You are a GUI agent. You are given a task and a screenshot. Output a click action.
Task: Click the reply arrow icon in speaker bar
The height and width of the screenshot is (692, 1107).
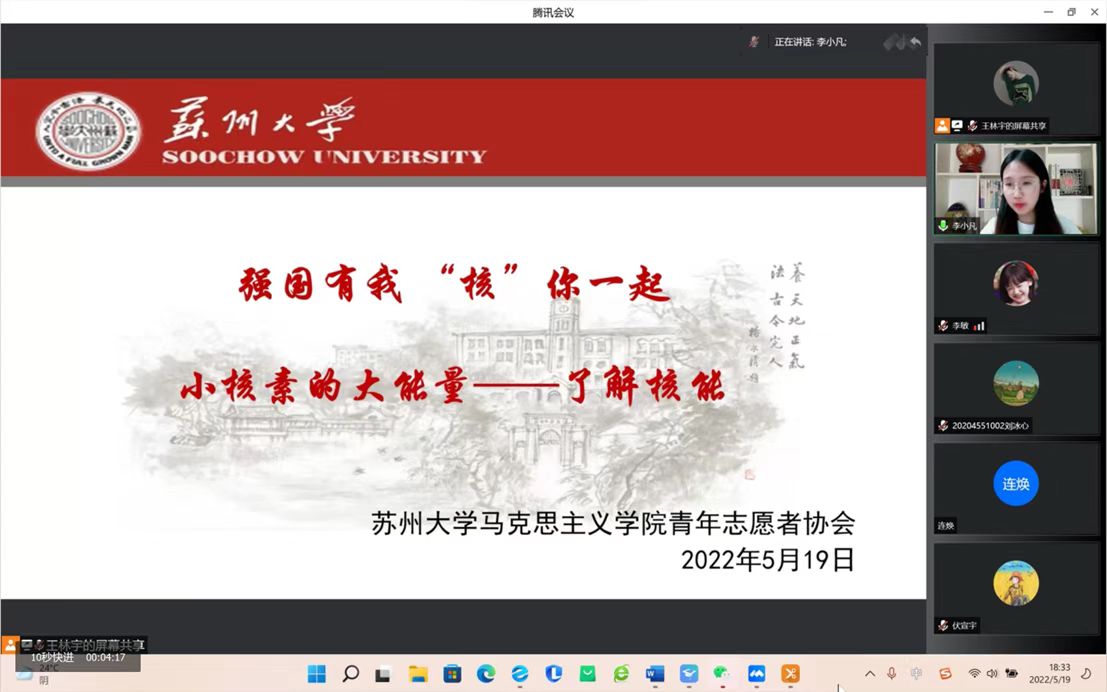click(x=915, y=42)
